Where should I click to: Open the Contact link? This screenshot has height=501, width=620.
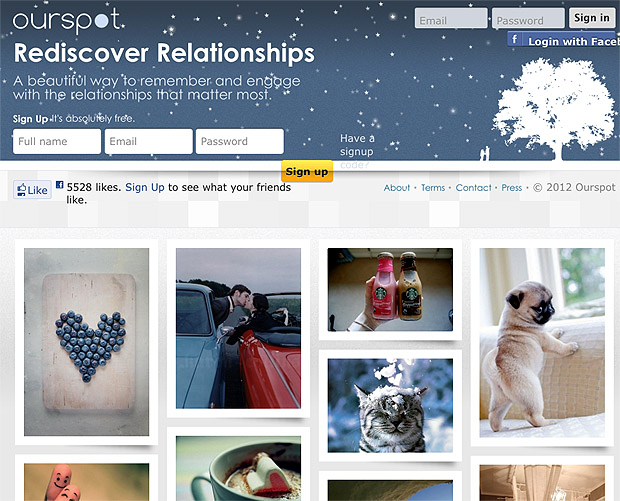pos(473,188)
